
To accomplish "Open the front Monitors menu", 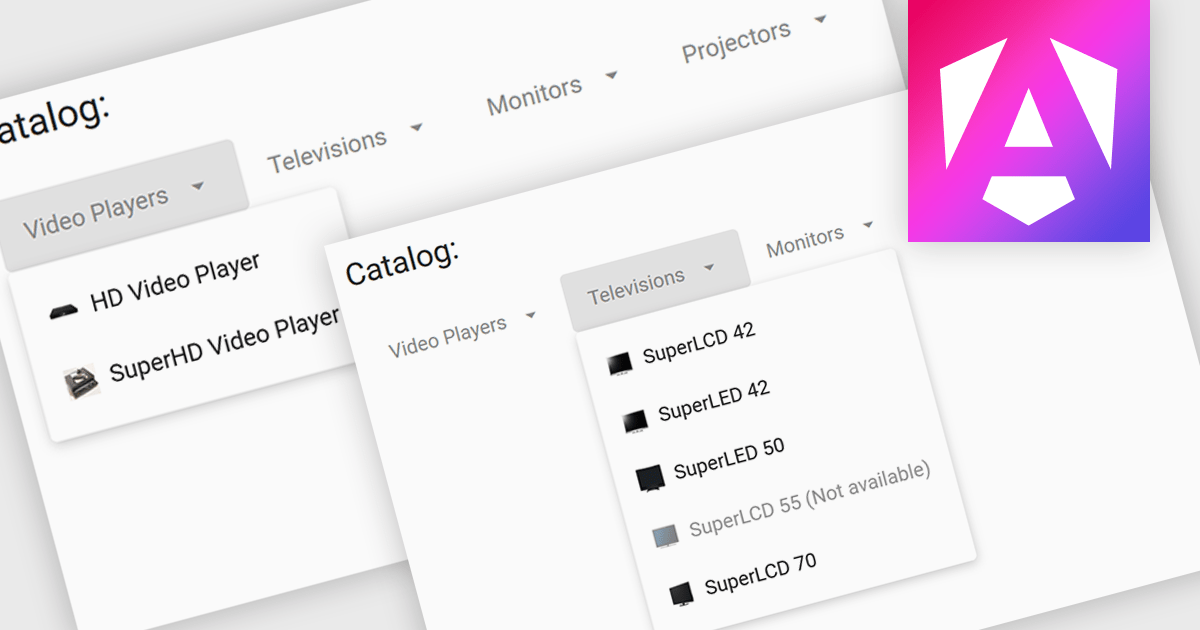I will [805, 239].
